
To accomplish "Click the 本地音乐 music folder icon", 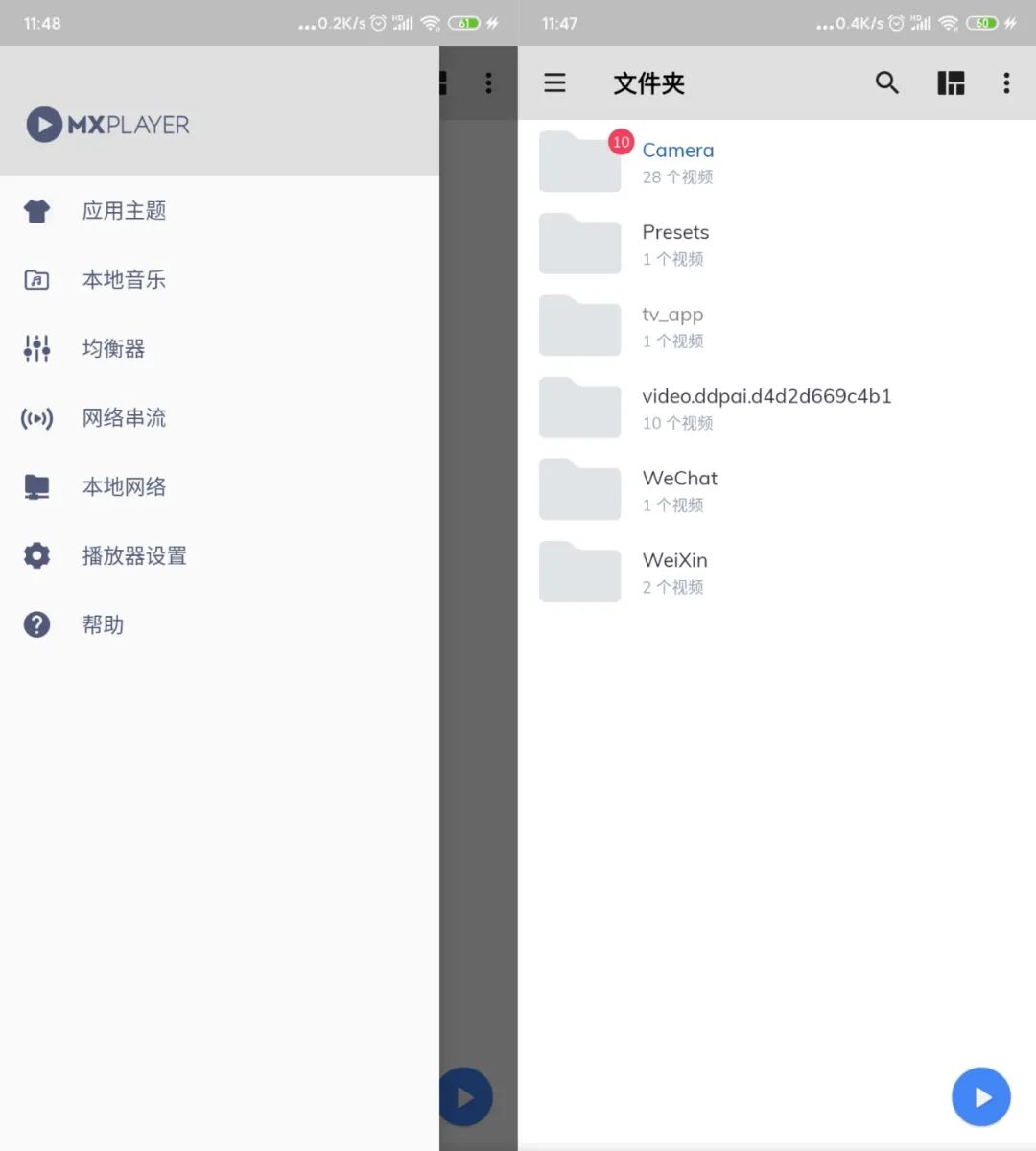I will click(x=36, y=280).
